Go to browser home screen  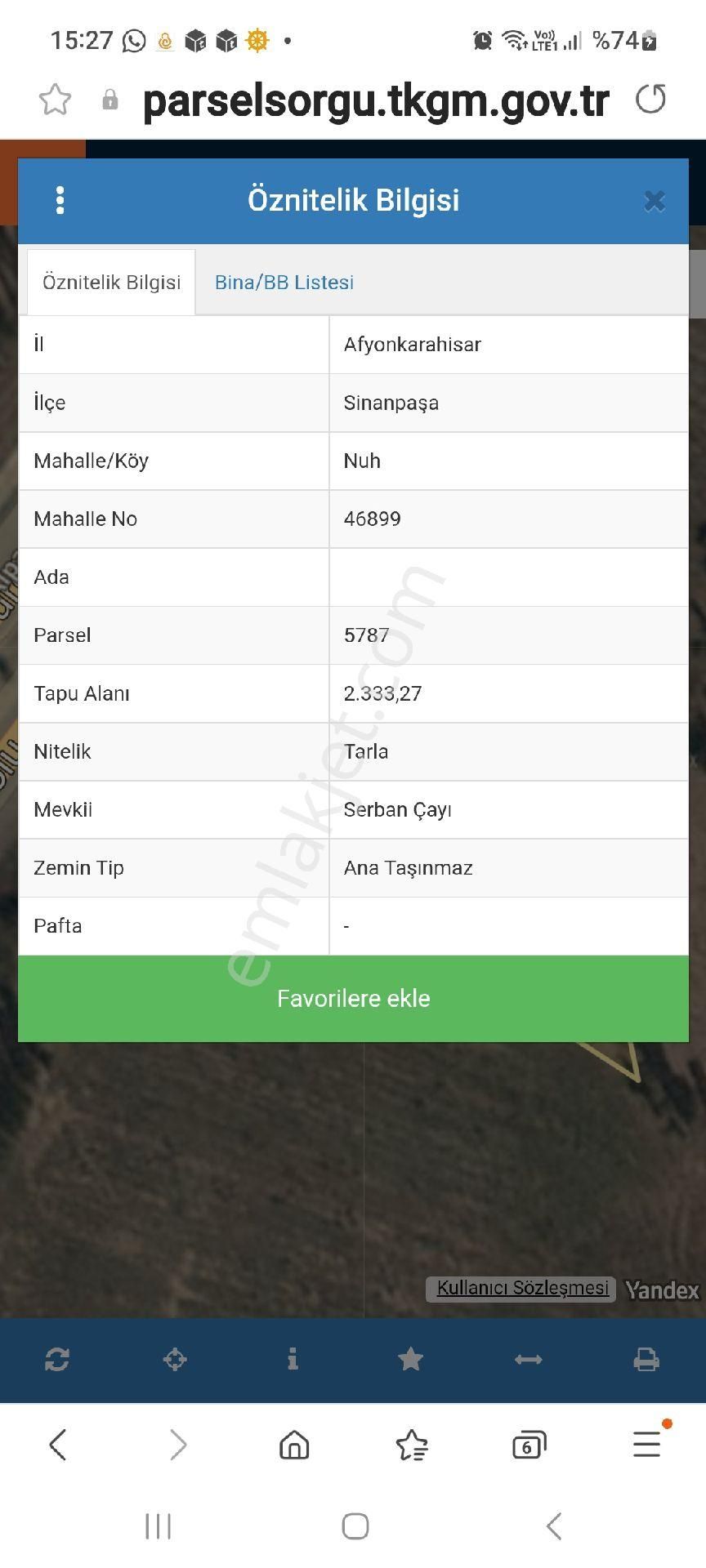(x=293, y=1444)
